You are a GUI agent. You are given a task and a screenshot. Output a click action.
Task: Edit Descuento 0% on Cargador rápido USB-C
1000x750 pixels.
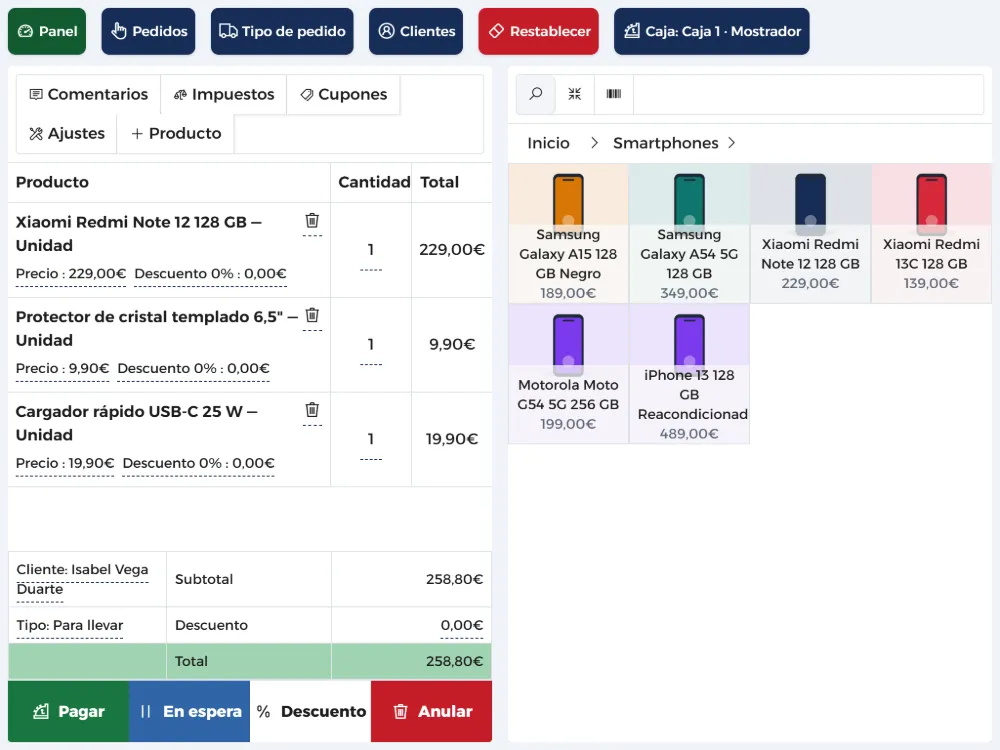198,463
